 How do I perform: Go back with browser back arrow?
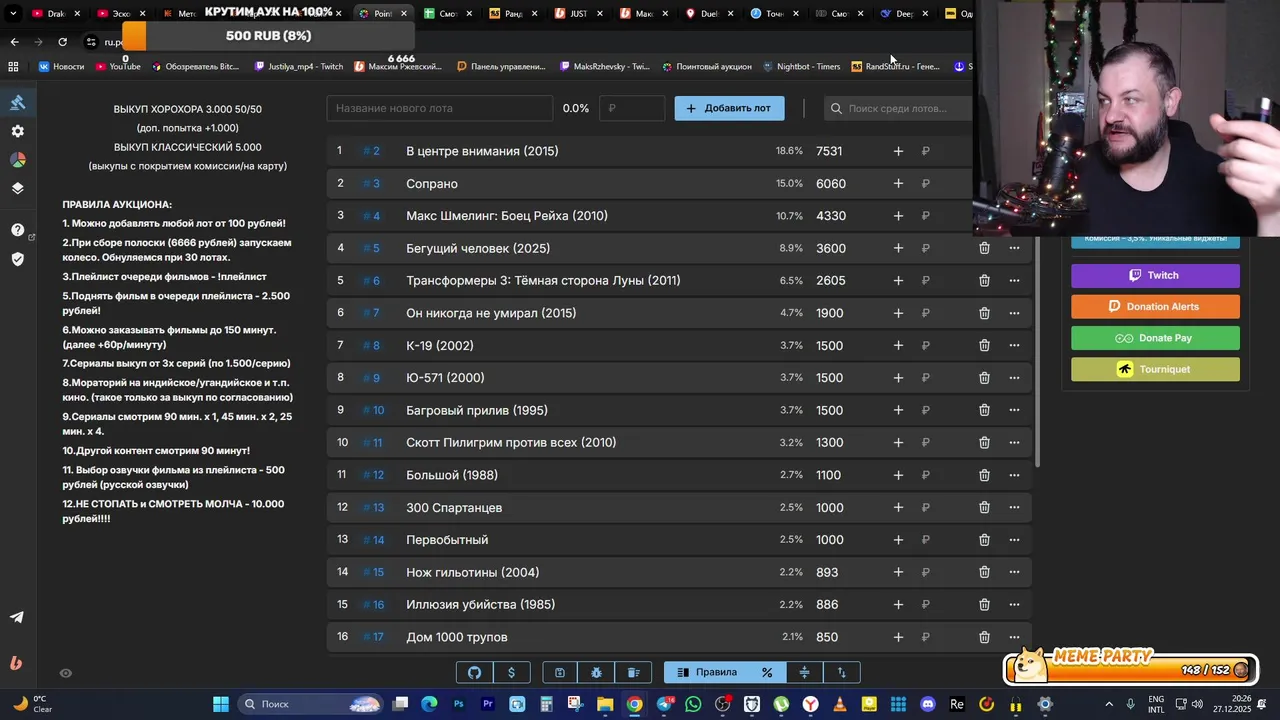tap(14, 42)
